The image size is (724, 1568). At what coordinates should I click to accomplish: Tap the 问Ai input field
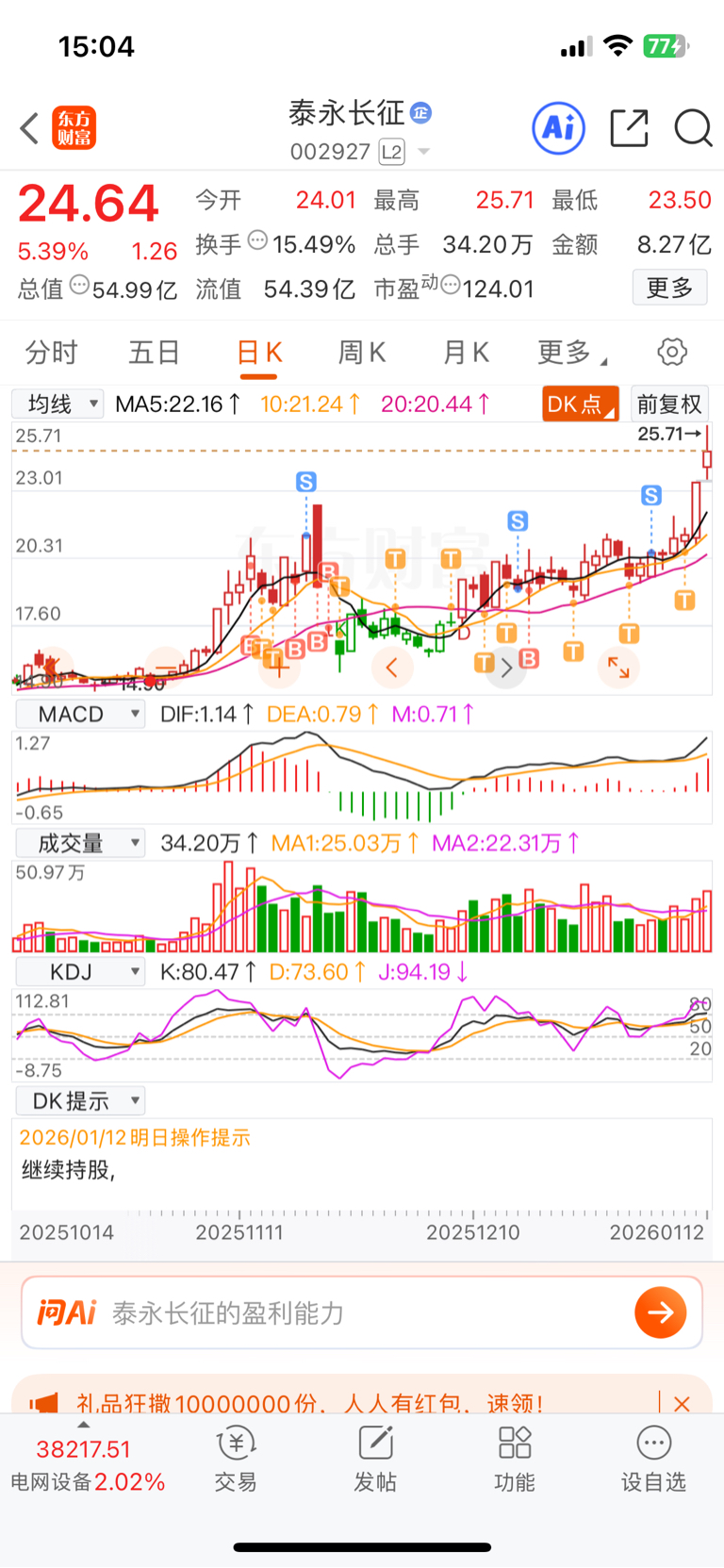[362, 1312]
